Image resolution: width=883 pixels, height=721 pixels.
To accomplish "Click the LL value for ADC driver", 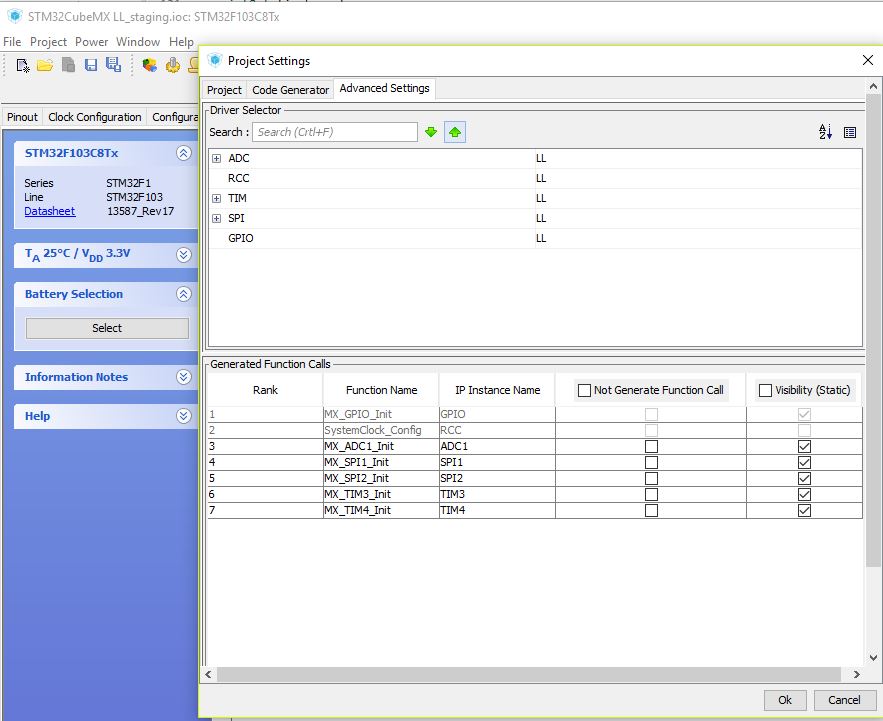I will coord(541,158).
